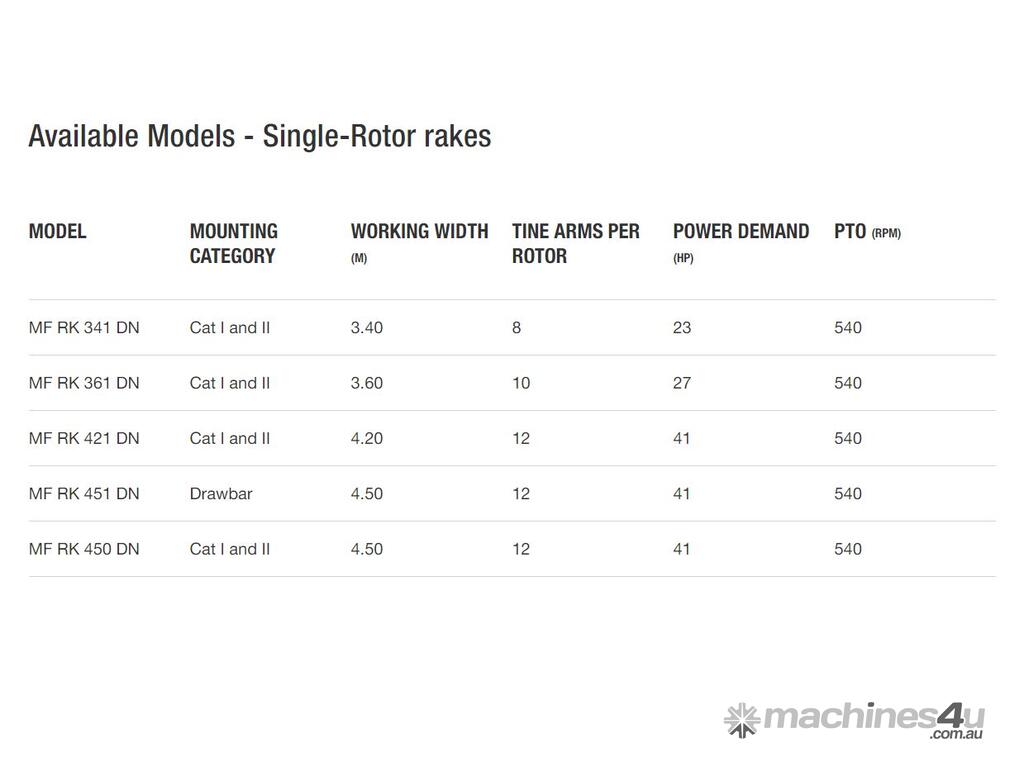Select the MODEL column header

tap(58, 231)
